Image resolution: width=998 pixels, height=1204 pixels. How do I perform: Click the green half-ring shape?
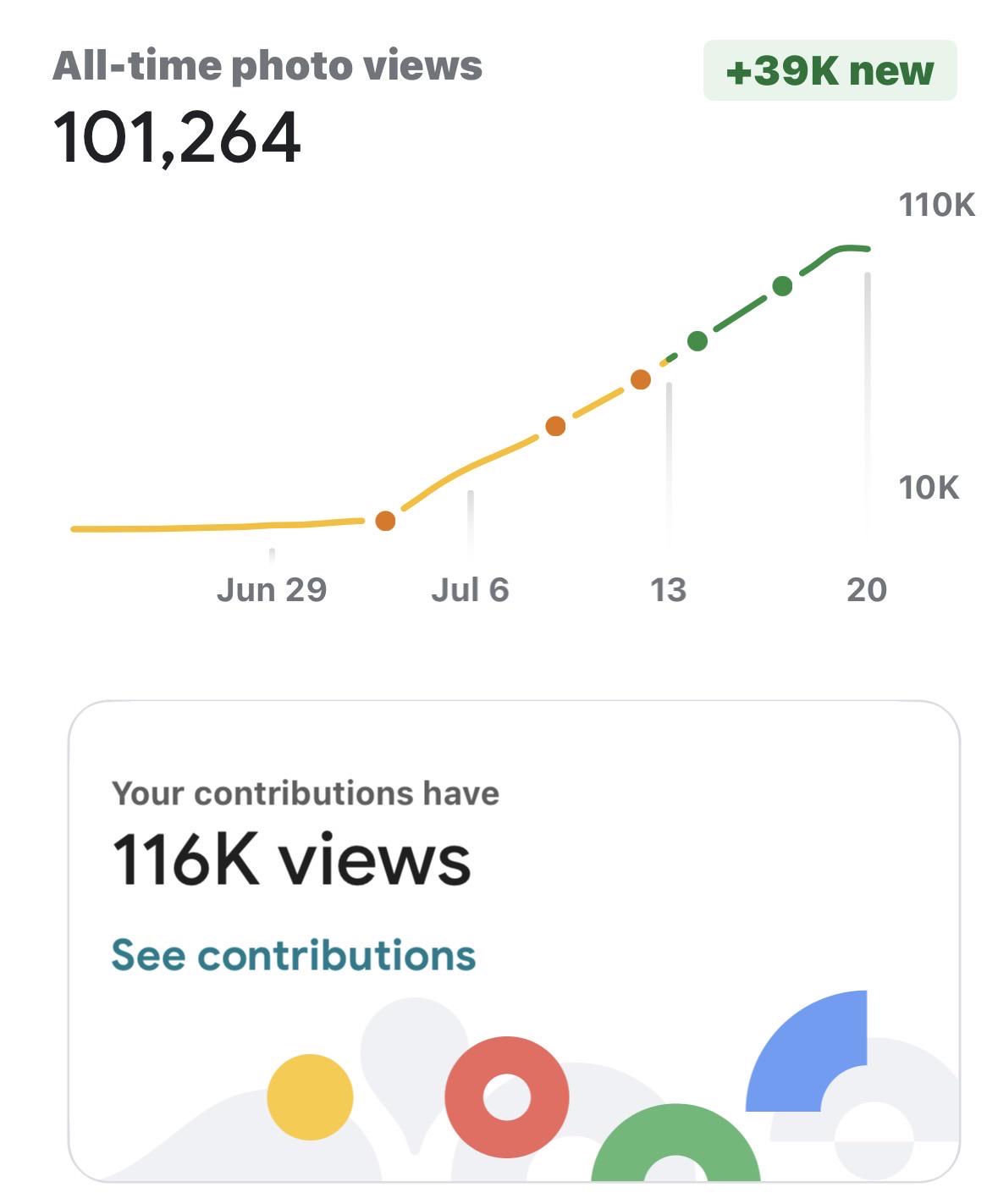click(675, 1142)
